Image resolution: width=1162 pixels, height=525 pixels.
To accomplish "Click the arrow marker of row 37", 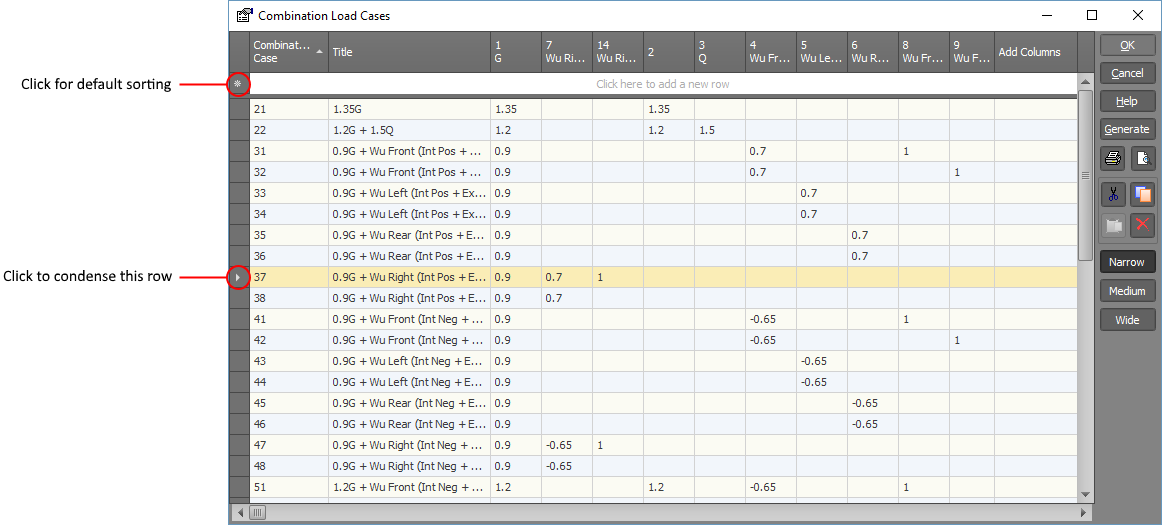I will [238, 277].
